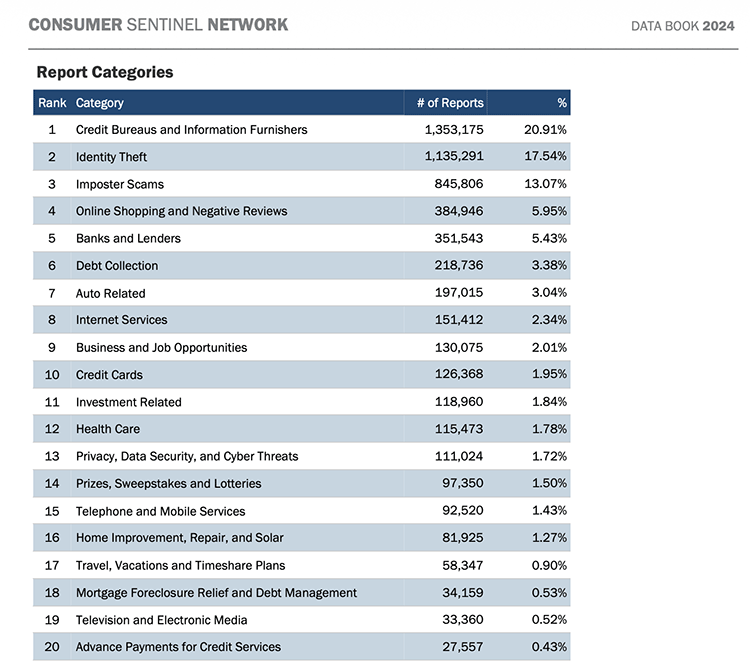Click the % column header

coord(561,103)
